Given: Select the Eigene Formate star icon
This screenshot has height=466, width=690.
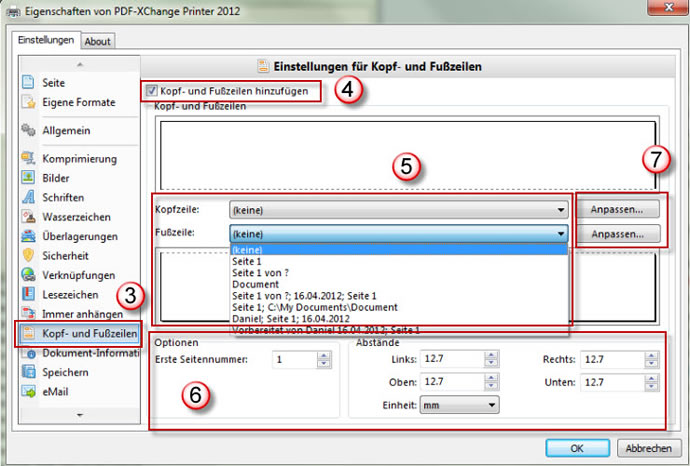Looking at the screenshot, I should (x=28, y=102).
